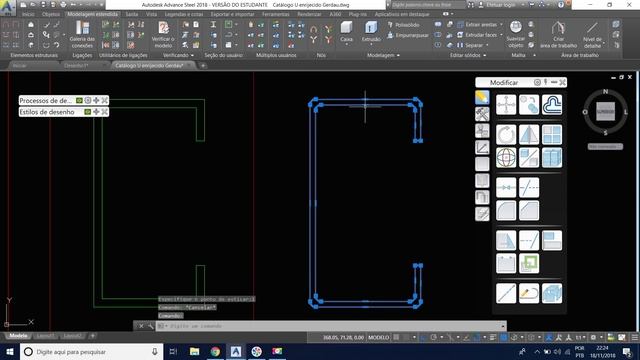
Task: Click the Galeria das conexões icon
Action: coord(82,28)
